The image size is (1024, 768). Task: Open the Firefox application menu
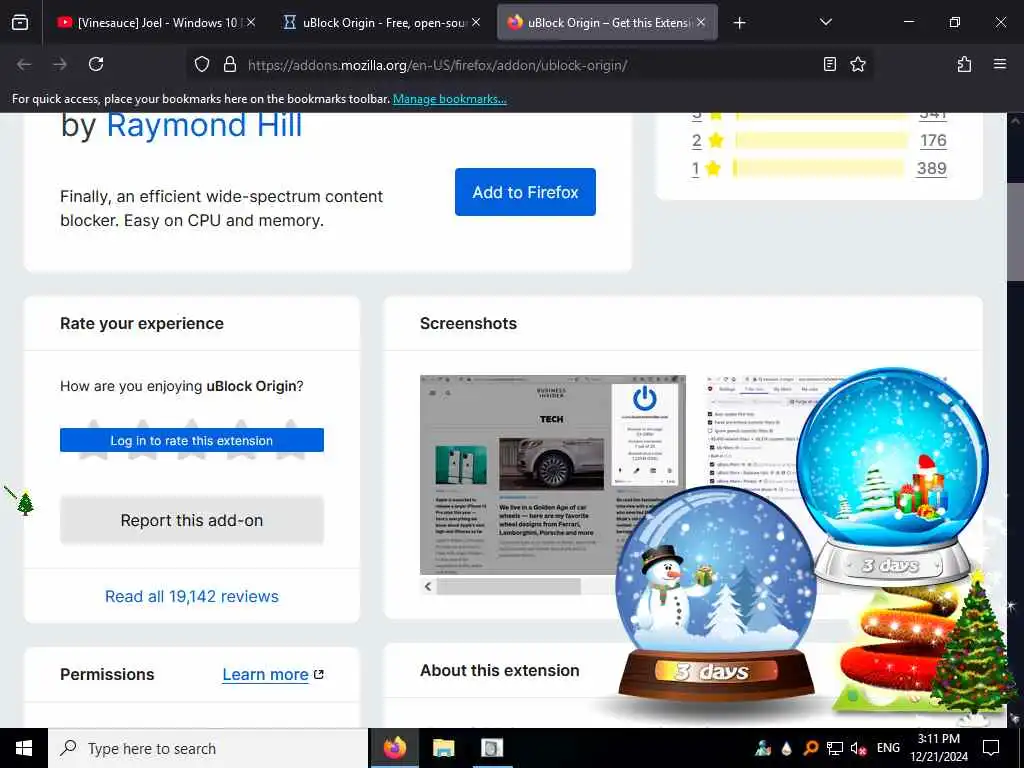click(x=1000, y=64)
